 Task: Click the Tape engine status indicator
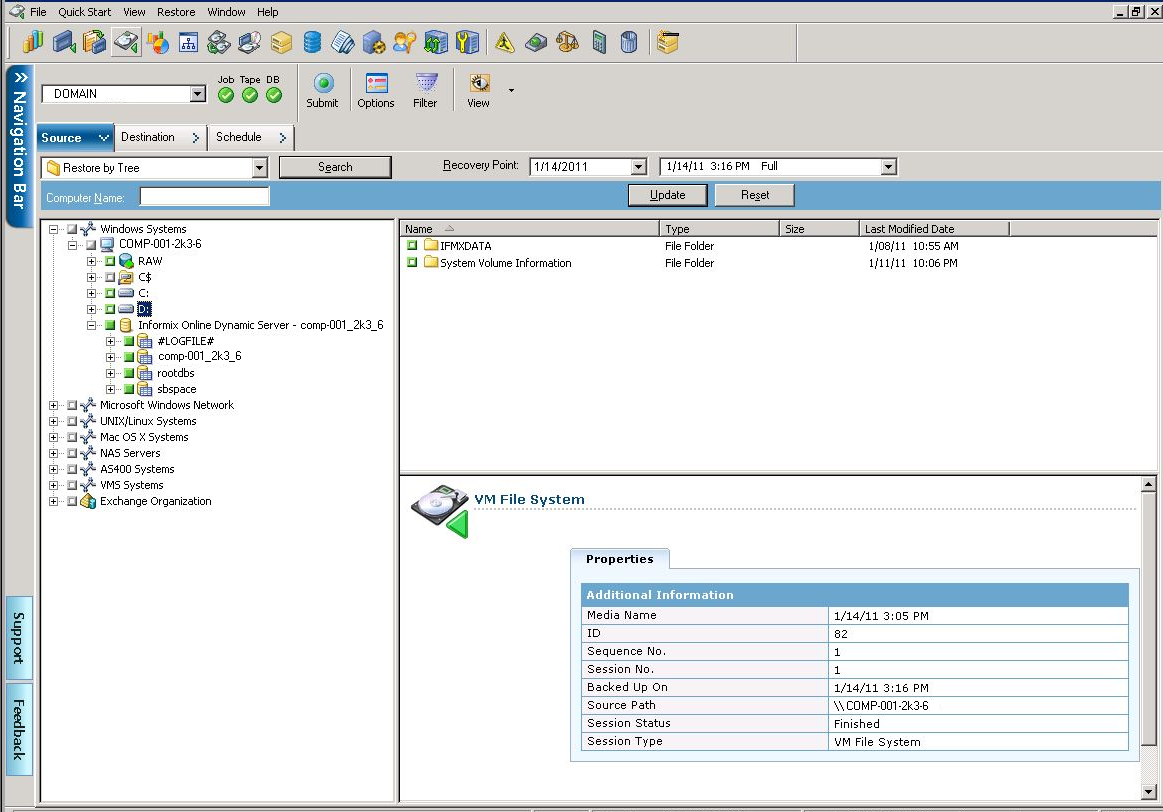(x=250, y=95)
